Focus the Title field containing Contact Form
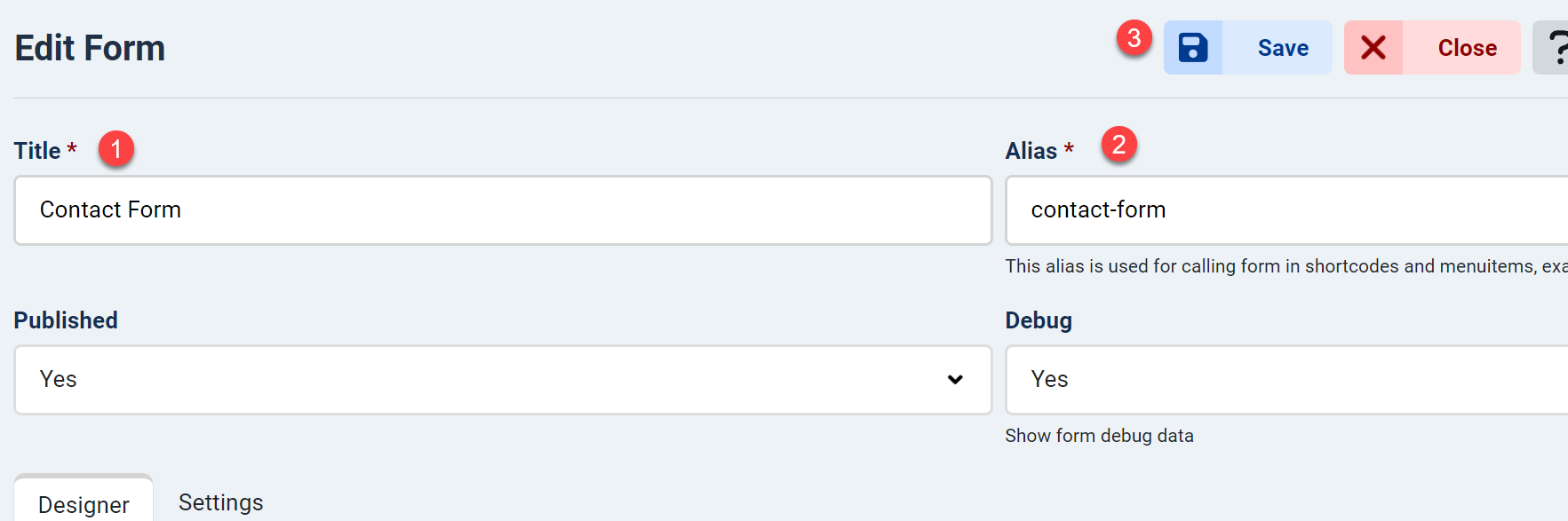This screenshot has width=1568, height=521. (x=503, y=210)
